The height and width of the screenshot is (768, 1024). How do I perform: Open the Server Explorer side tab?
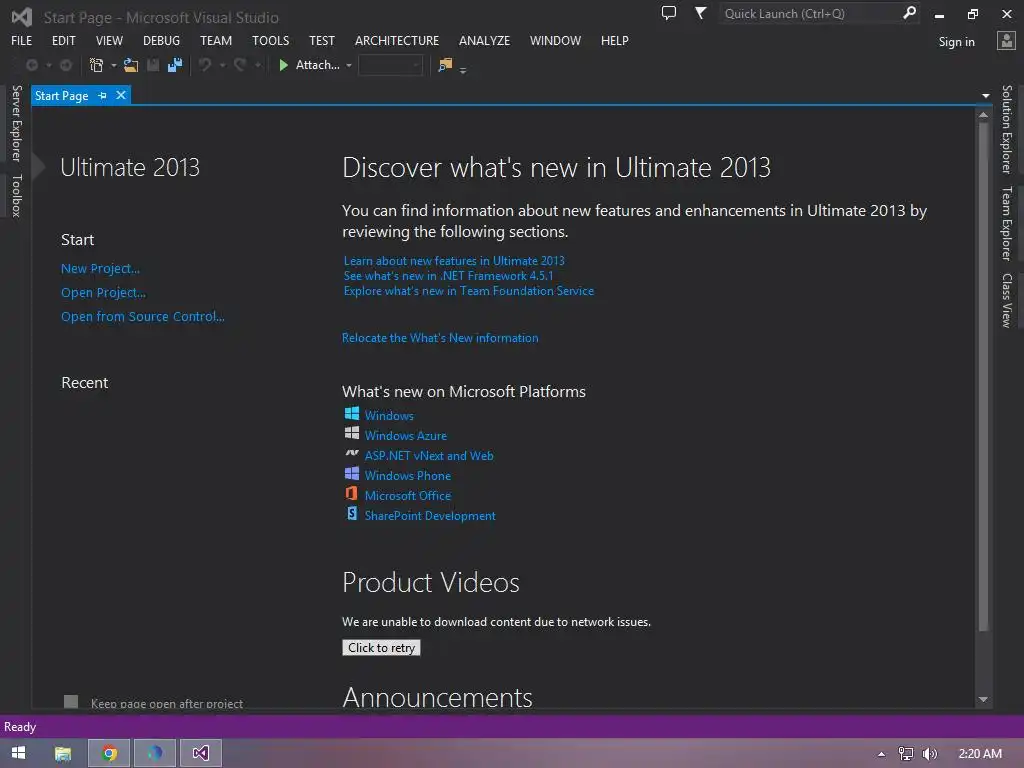16,123
